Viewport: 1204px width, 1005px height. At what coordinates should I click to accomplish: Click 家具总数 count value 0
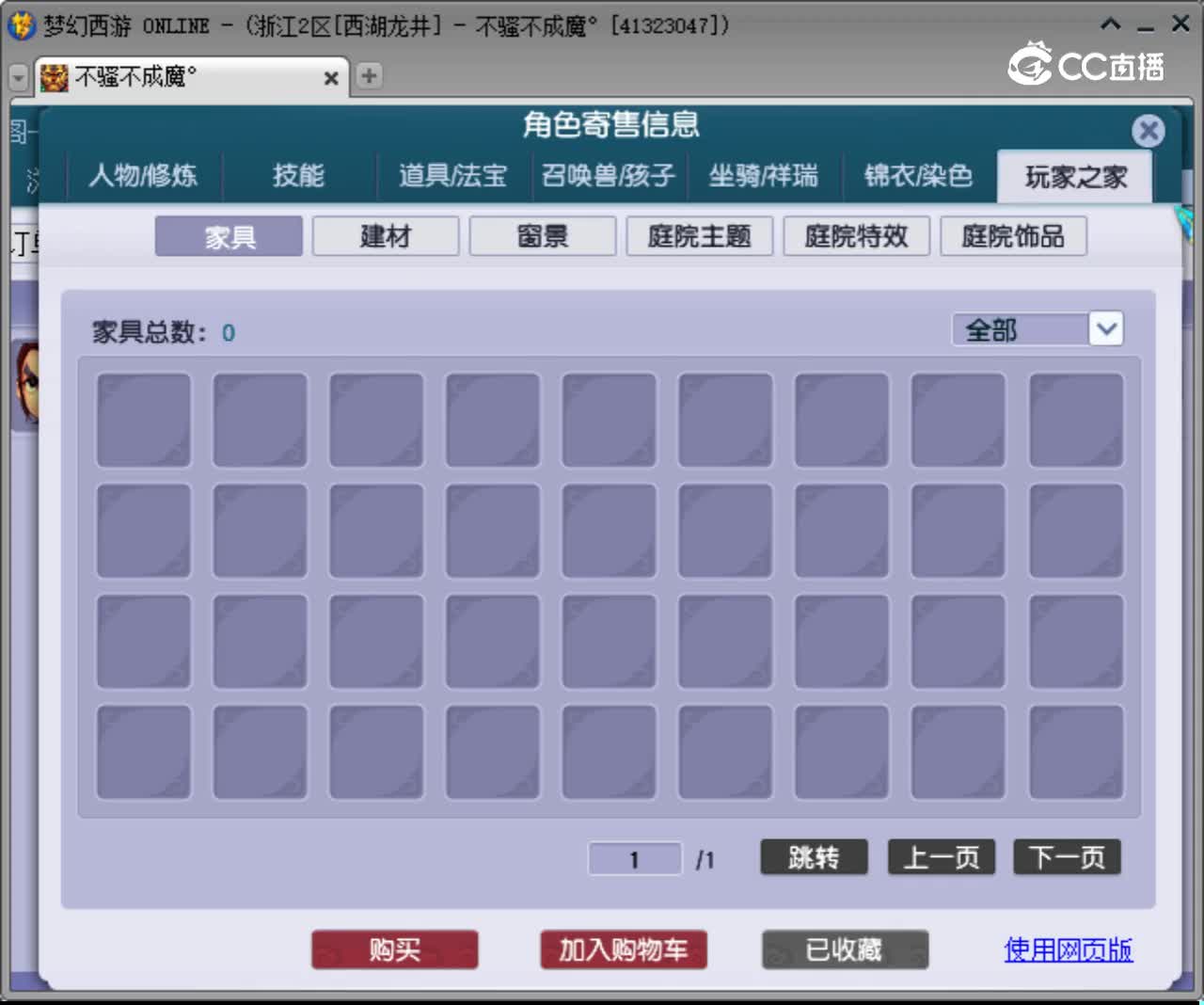tap(229, 333)
